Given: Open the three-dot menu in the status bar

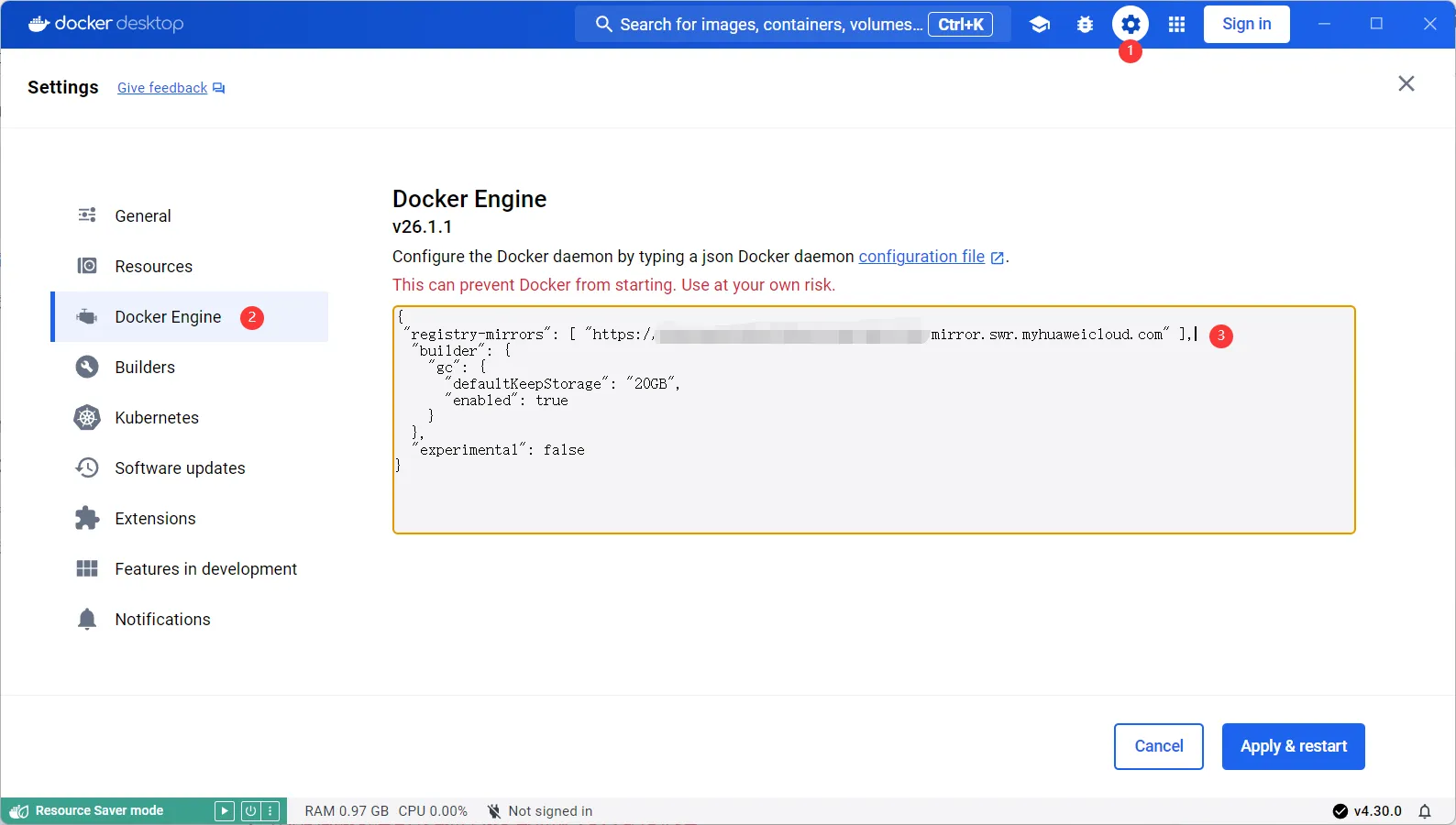Looking at the screenshot, I should pos(270,811).
